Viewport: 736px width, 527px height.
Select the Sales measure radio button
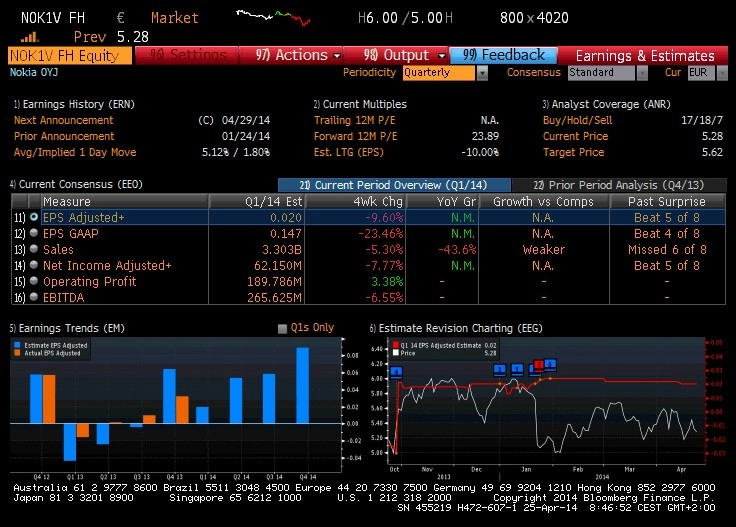click(x=34, y=249)
